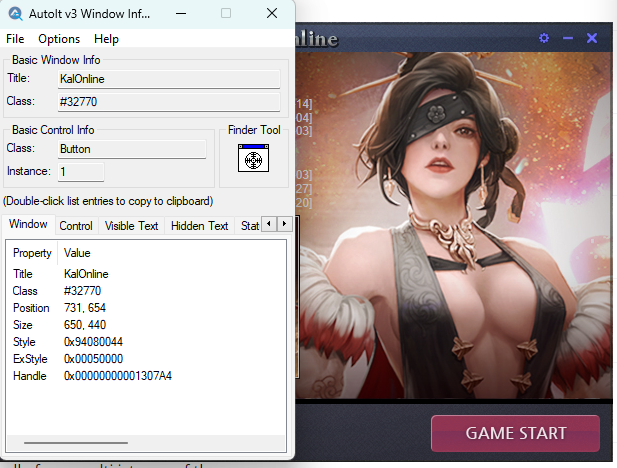Select the Class row in property list
Image resolution: width=617 pixels, height=468 pixels.
146,291
